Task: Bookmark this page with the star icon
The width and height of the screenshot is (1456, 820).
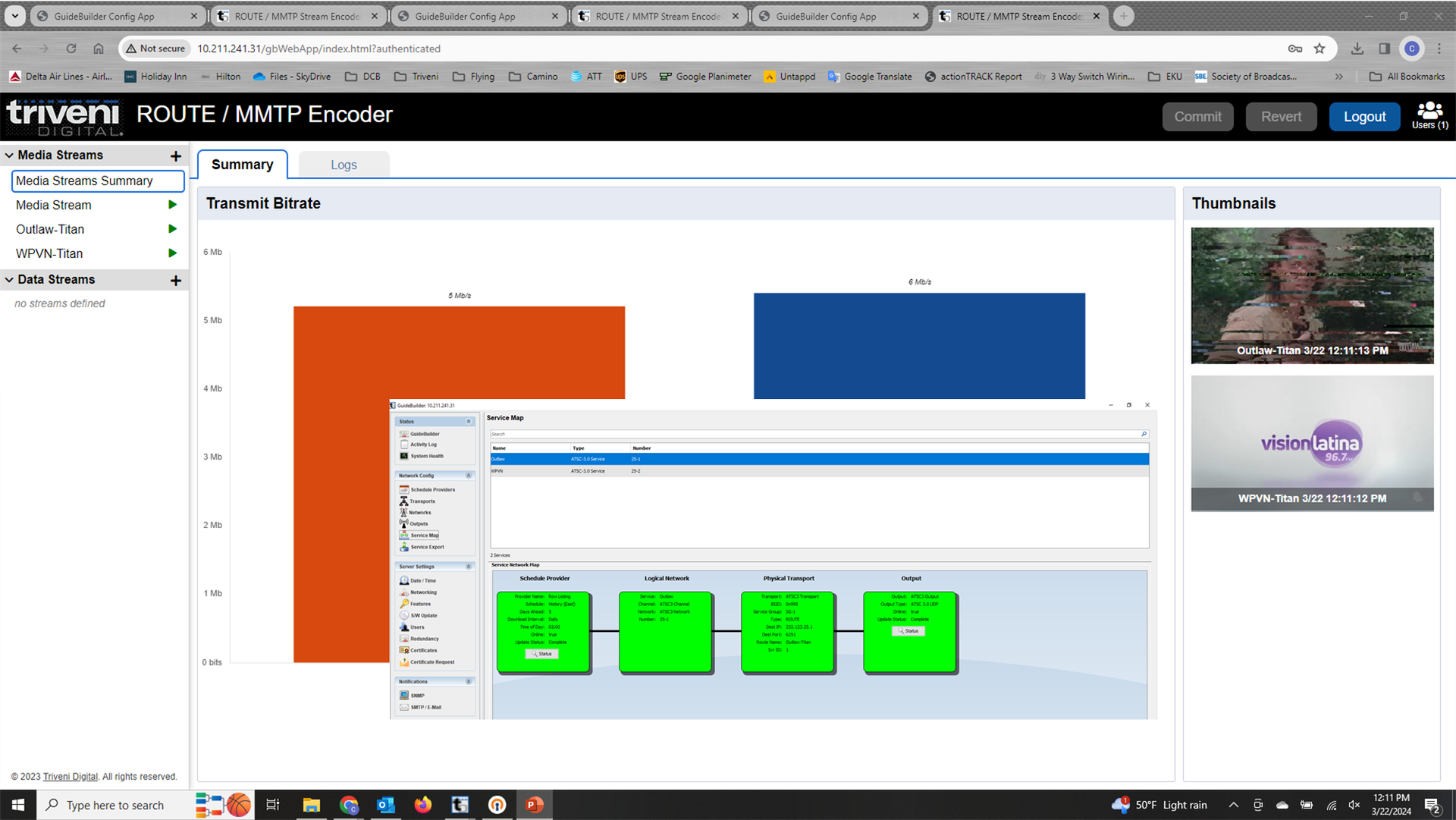Action: (x=1319, y=49)
